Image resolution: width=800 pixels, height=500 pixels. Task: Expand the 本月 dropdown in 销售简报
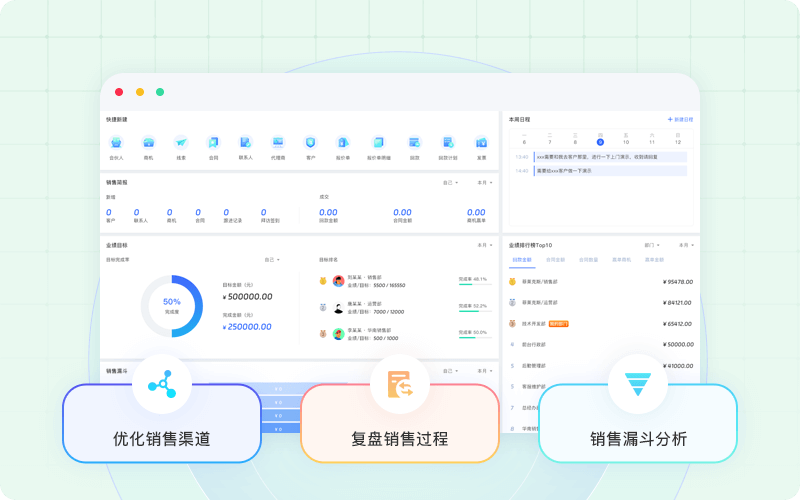pos(484,183)
